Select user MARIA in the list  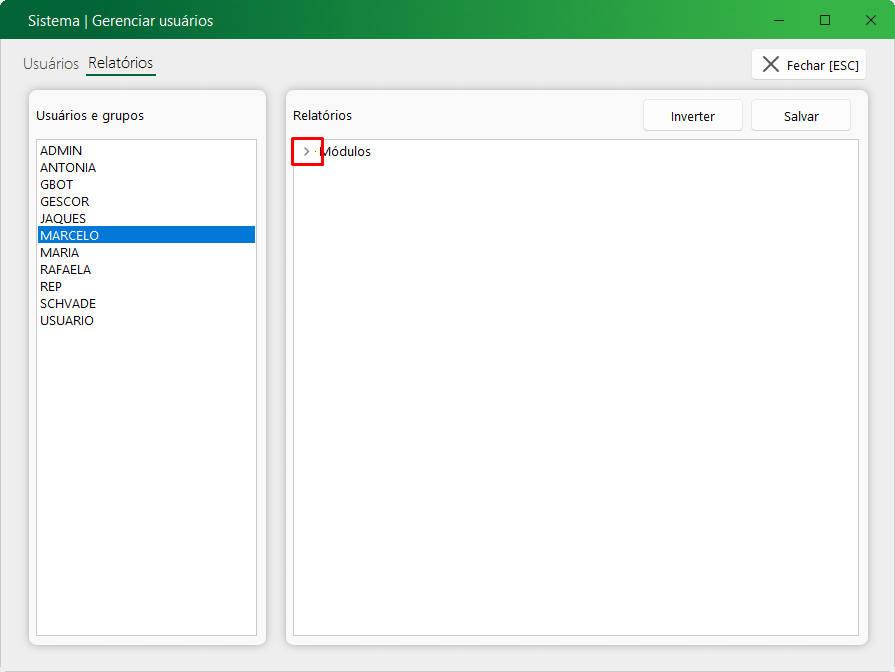(x=59, y=253)
